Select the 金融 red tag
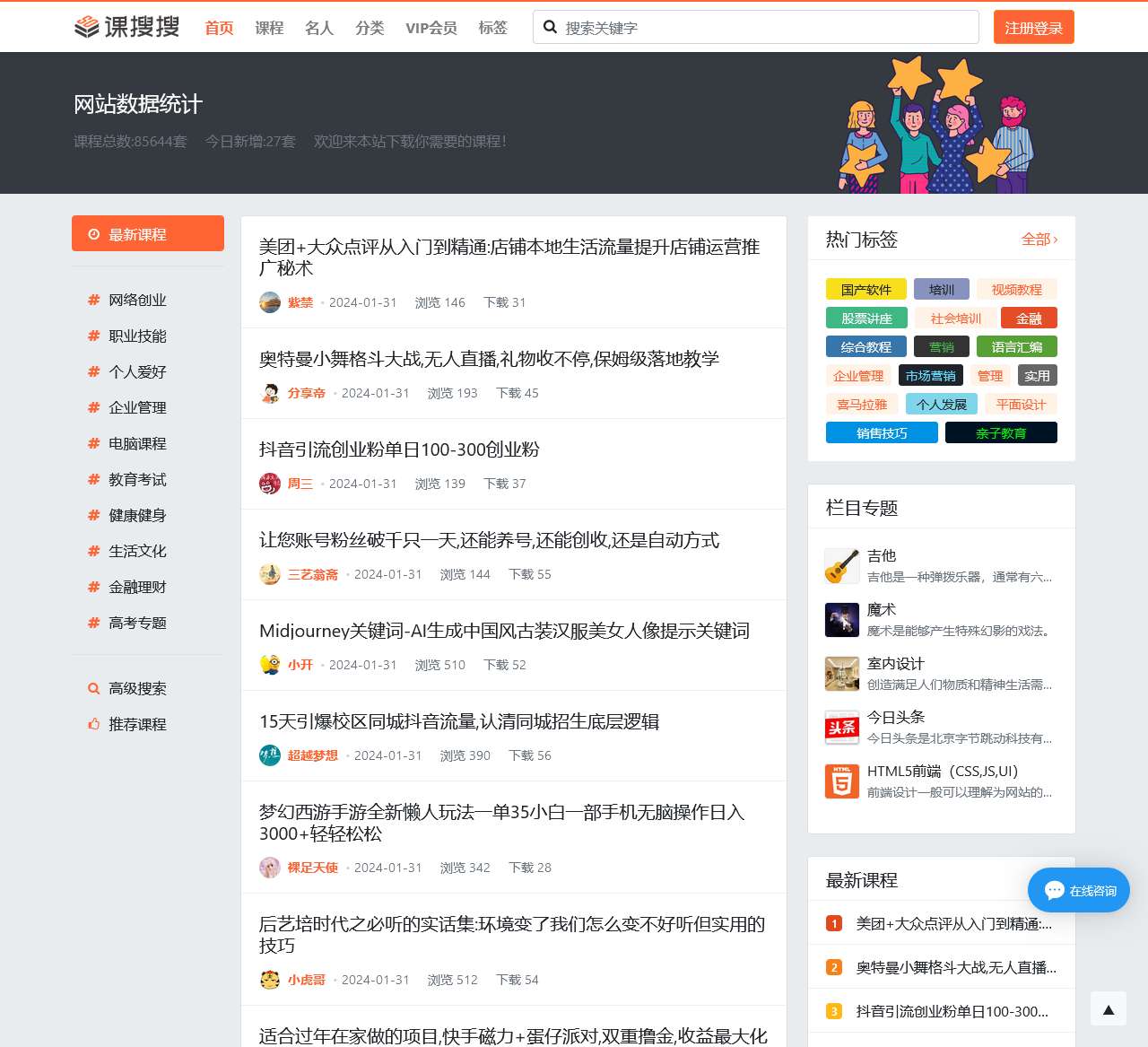 point(1029,318)
